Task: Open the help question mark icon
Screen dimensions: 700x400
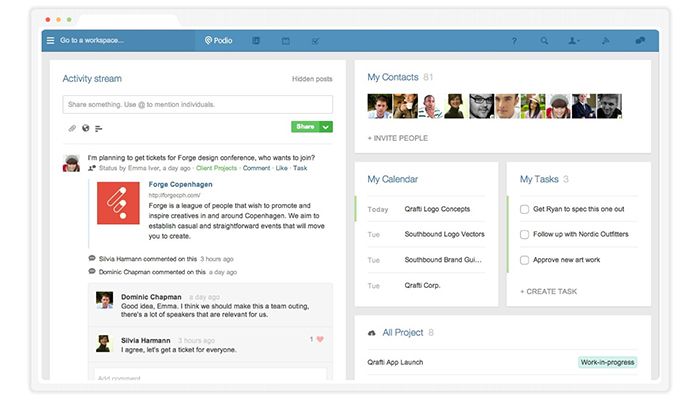Action: click(514, 41)
